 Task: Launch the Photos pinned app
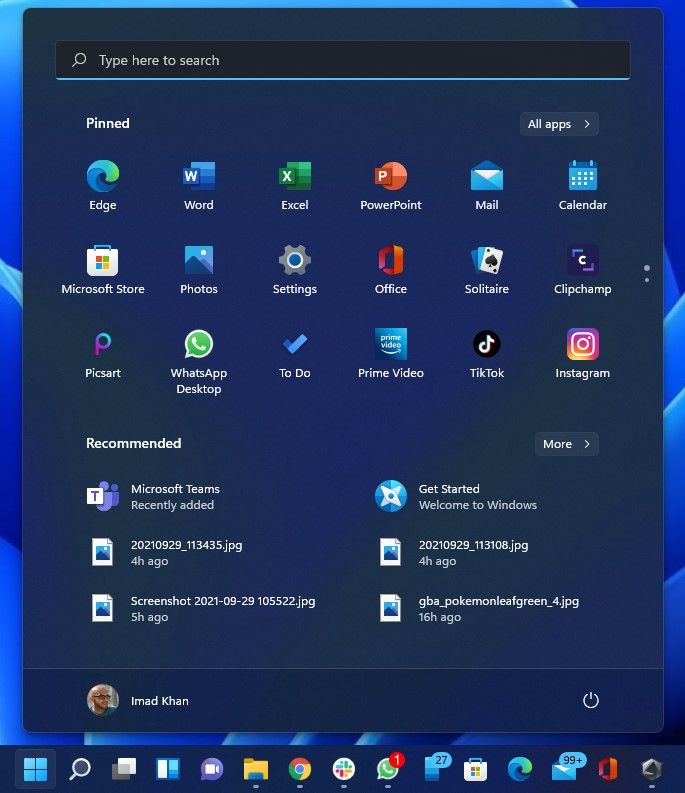click(199, 270)
